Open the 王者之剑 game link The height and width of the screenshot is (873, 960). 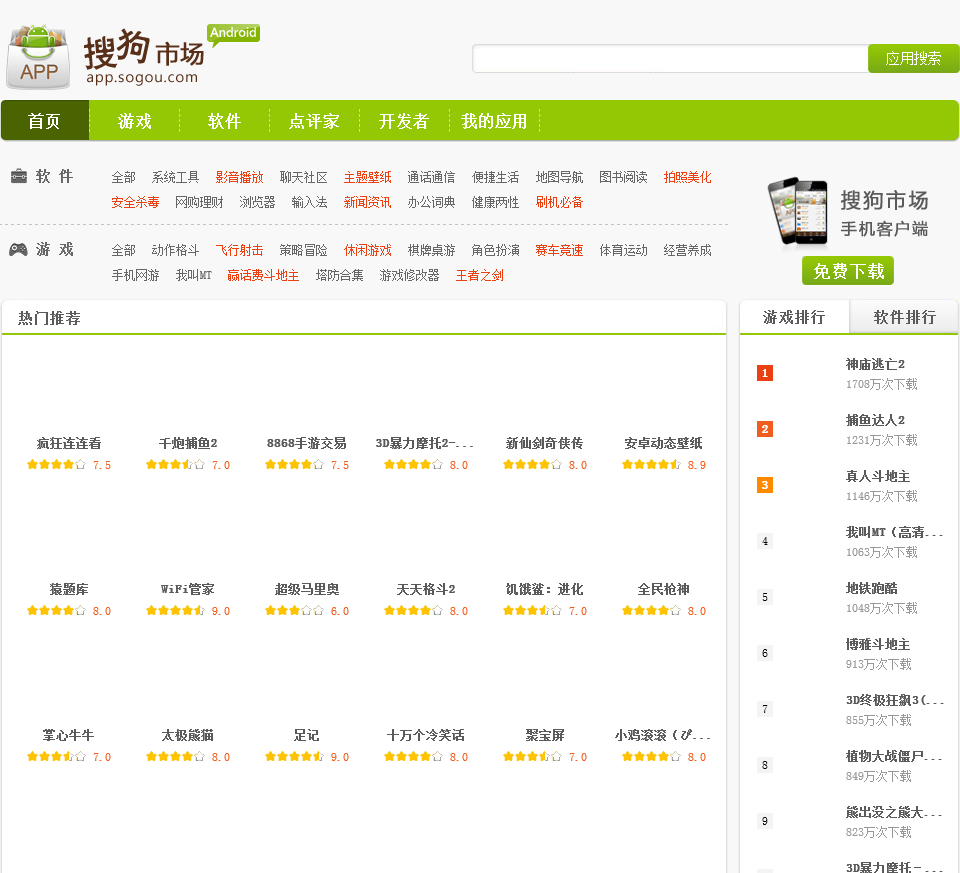480,275
